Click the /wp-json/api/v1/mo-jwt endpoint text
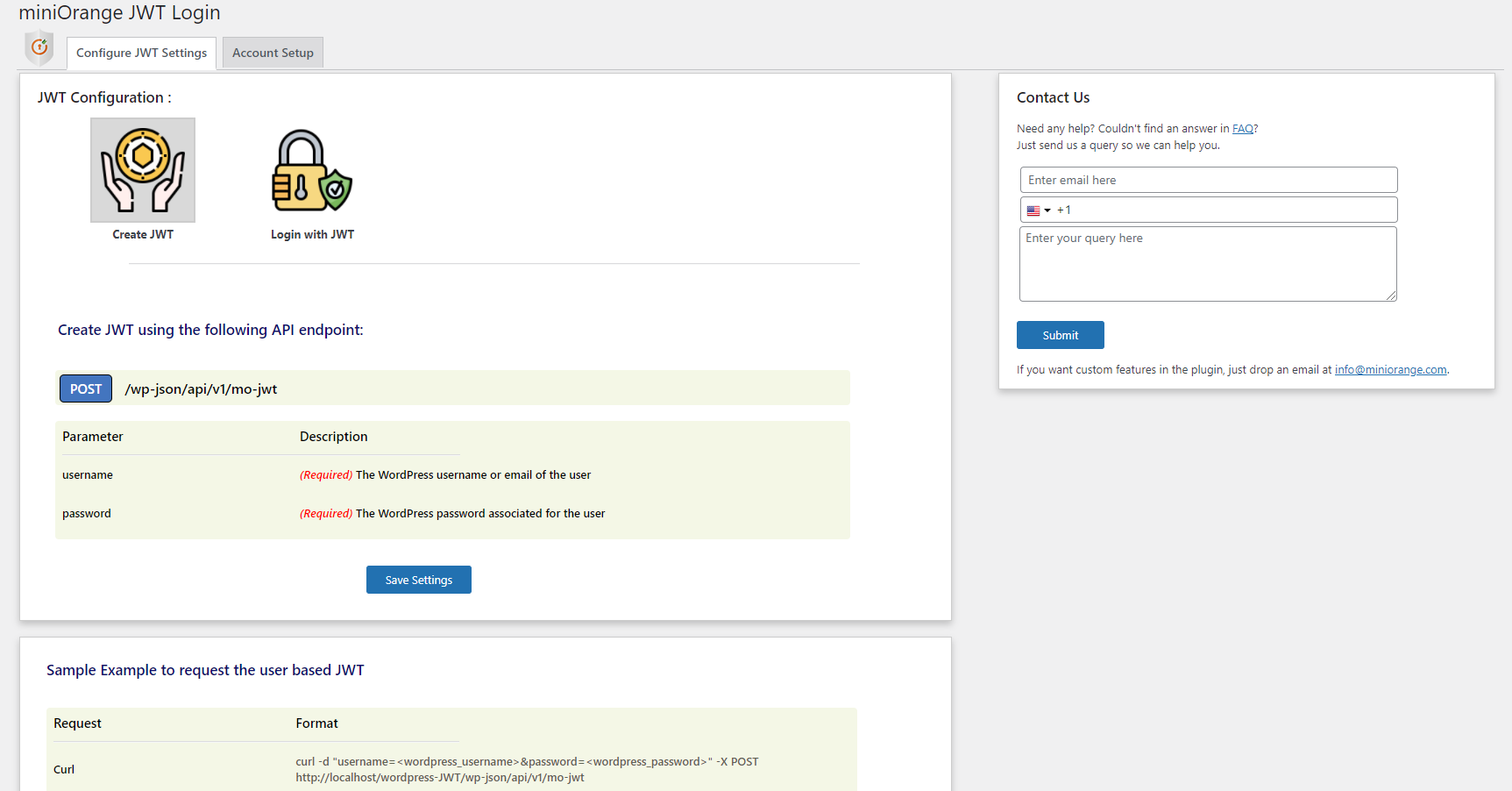The width and height of the screenshot is (1512, 791). [x=201, y=389]
